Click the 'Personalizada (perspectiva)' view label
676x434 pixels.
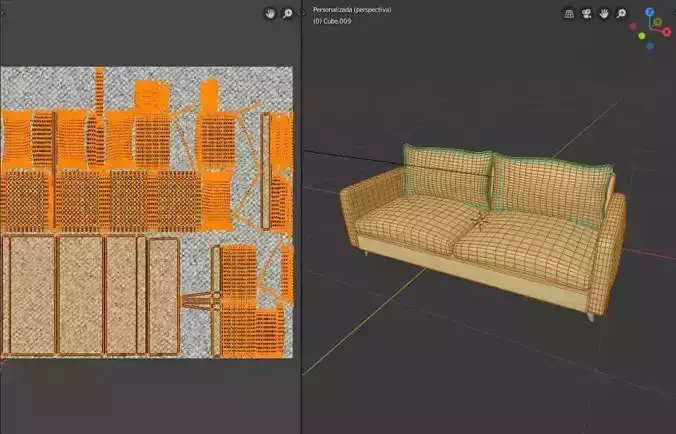pos(352,9)
